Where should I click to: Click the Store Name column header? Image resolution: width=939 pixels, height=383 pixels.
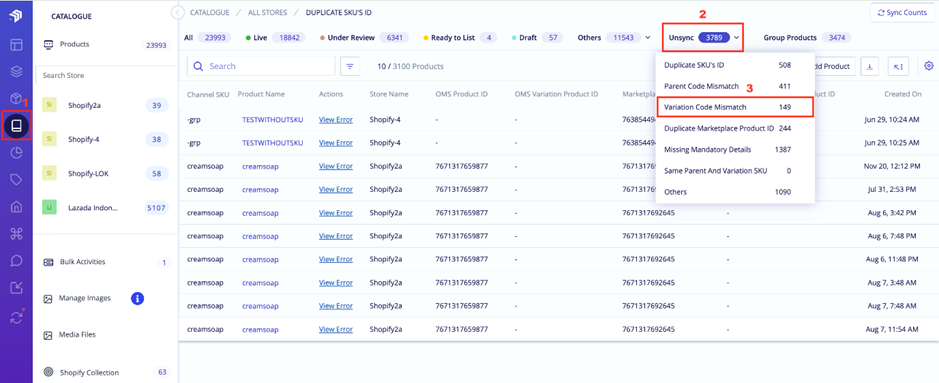(389, 95)
